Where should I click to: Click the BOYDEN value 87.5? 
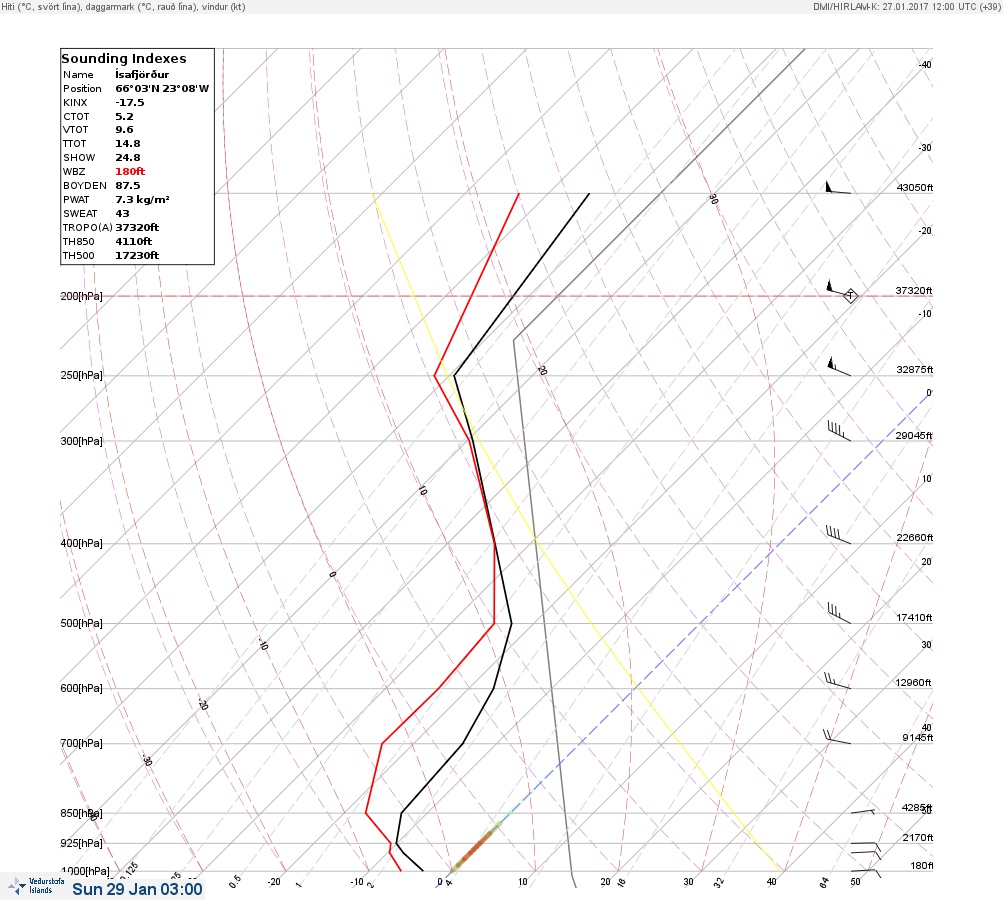coord(127,186)
